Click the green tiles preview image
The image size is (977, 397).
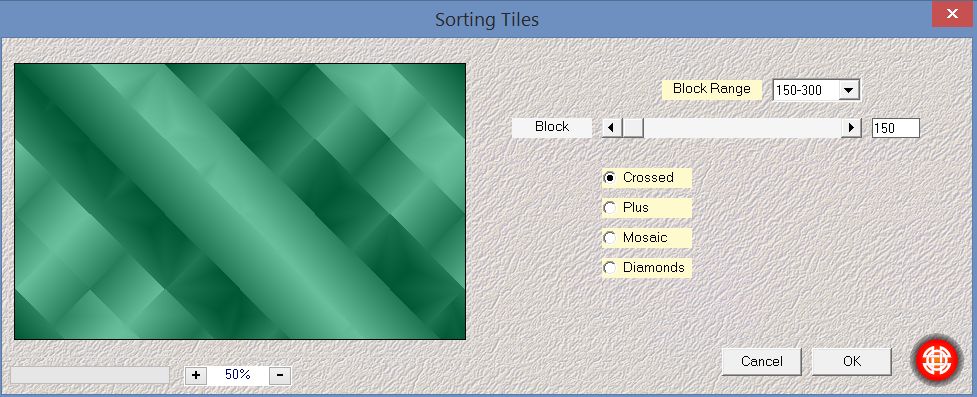[240, 201]
